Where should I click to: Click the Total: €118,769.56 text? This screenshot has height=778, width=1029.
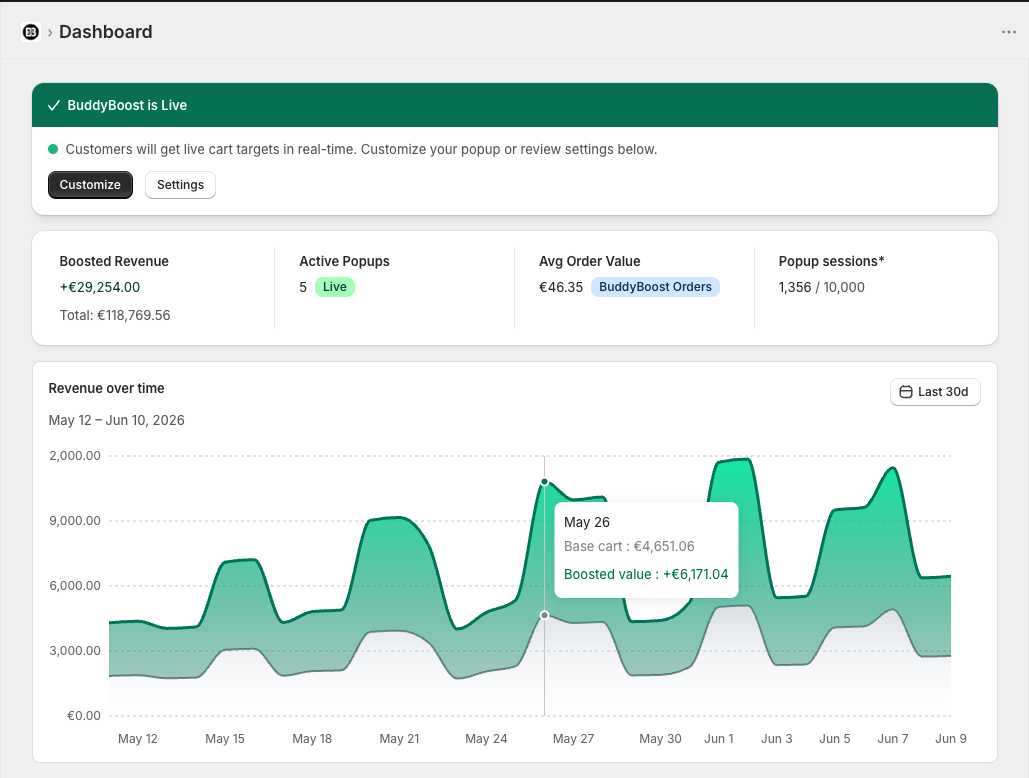point(115,316)
